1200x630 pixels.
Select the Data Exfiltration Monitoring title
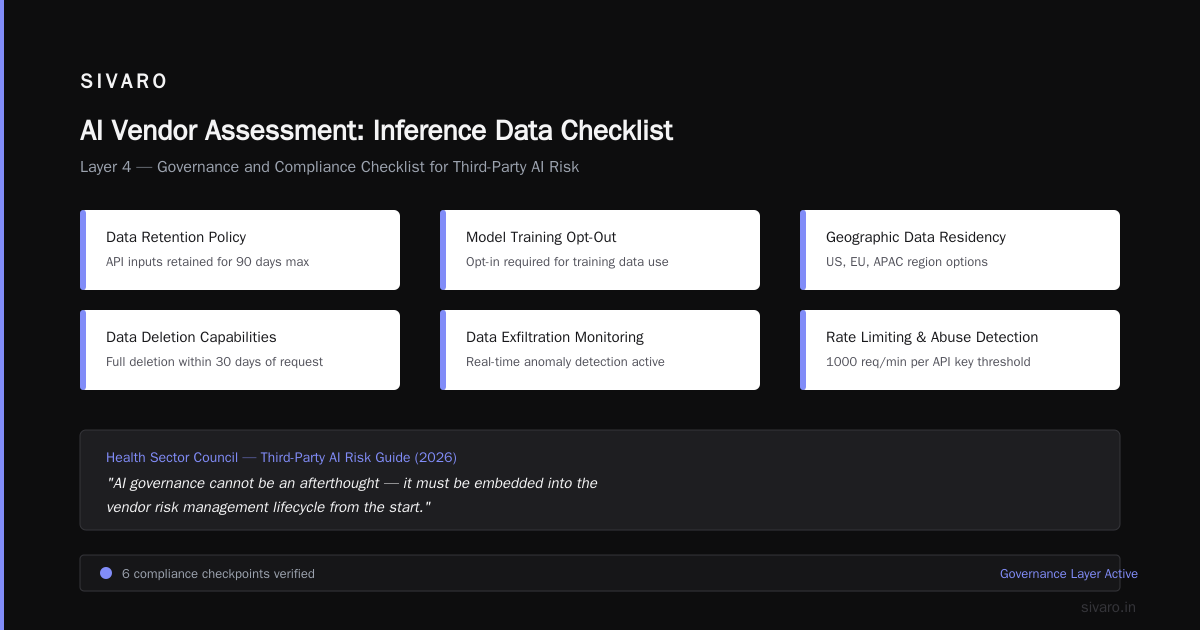[x=555, y=337]
